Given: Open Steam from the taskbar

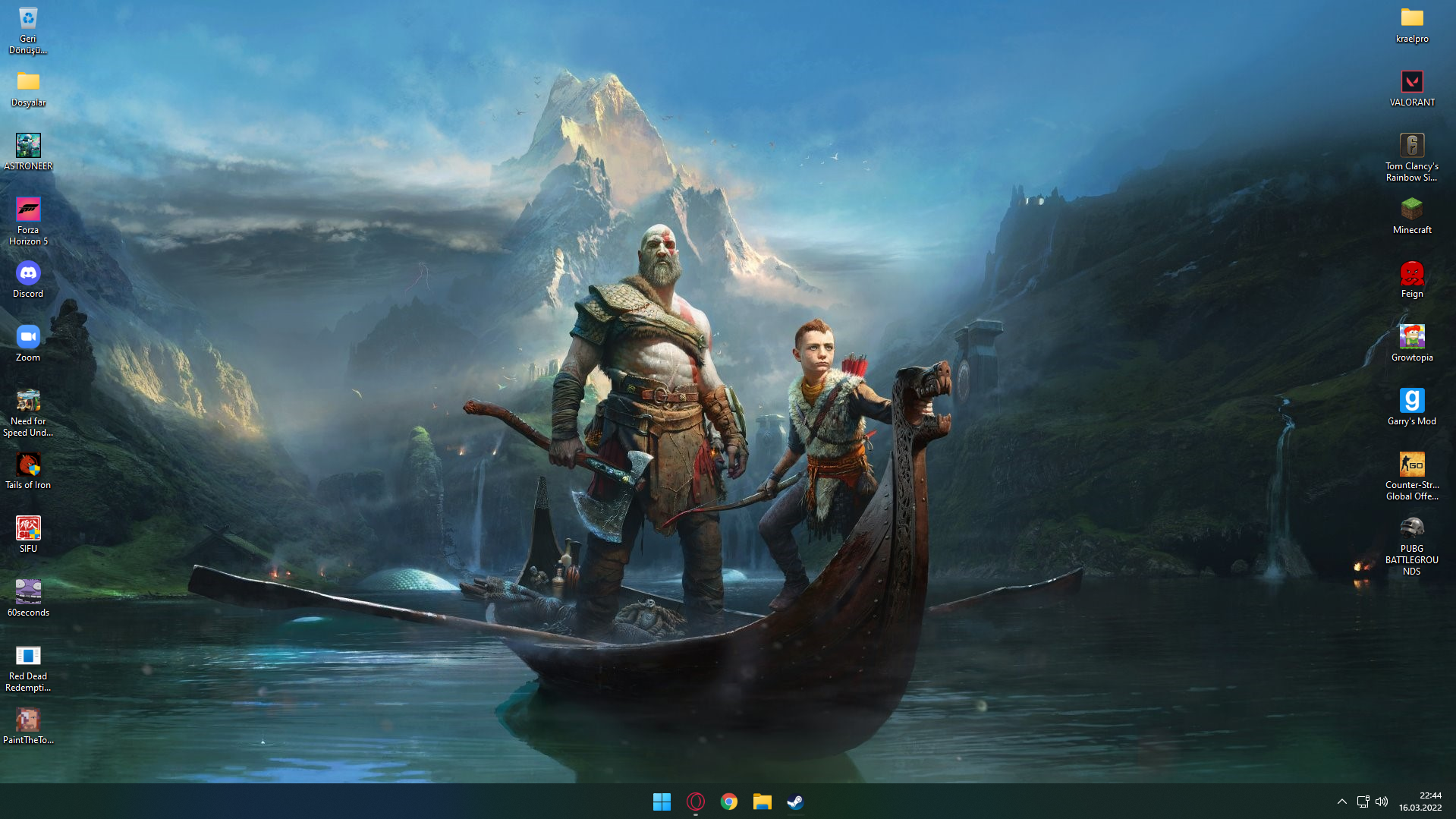Looking at the screenshot, I should [x=795, y=802].
